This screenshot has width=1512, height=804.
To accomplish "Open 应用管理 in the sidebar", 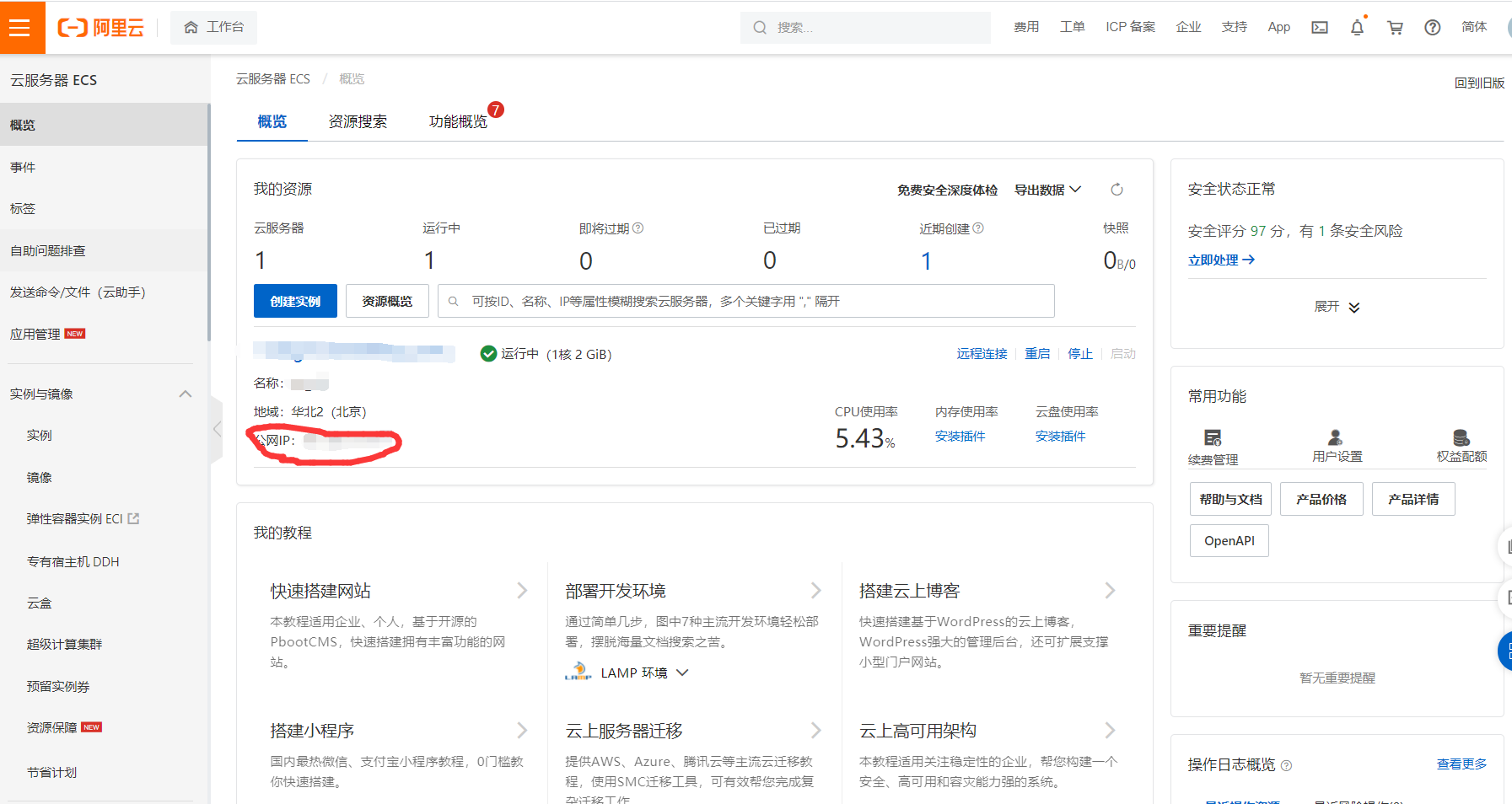I will coord(105,334).
